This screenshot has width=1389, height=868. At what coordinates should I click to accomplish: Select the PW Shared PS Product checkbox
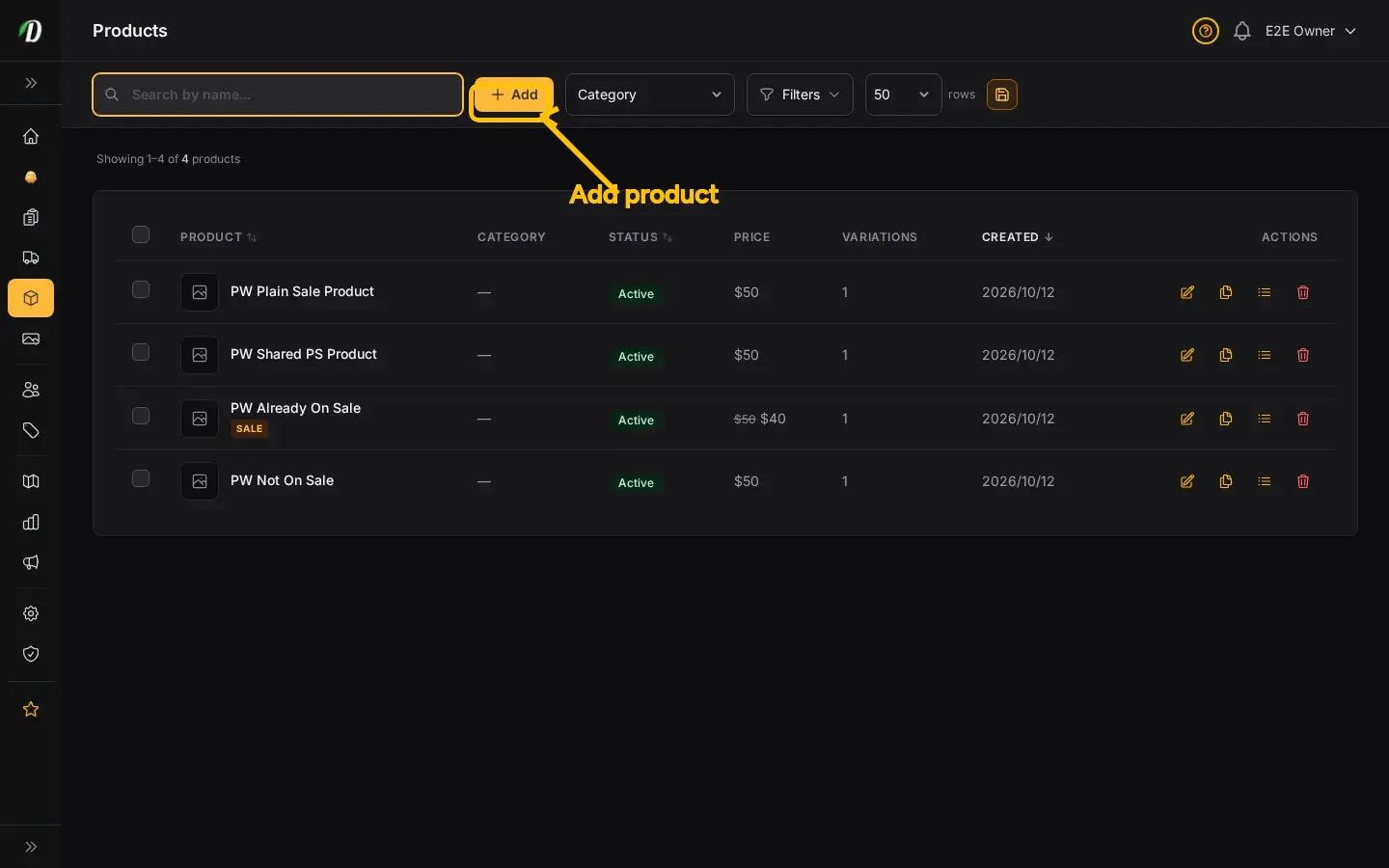[x=141, y=352]
